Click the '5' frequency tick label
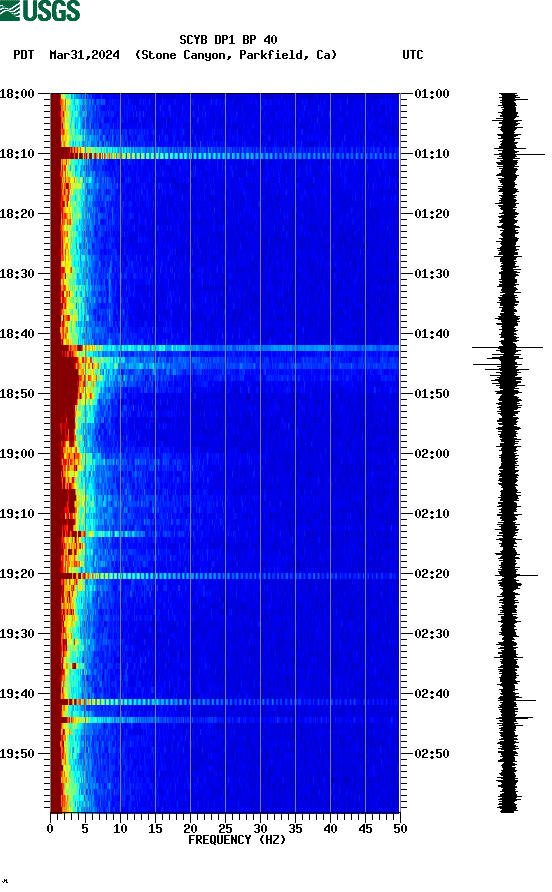This screenshot has height=892, width=552. click(85, 829)
